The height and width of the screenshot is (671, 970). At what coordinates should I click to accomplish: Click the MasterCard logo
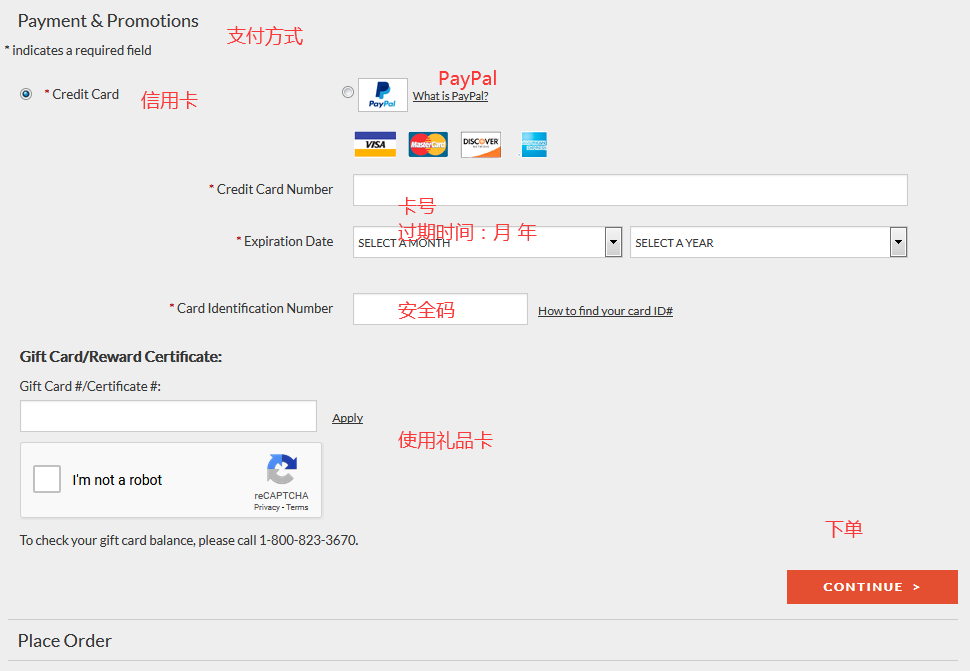(428, 145)
